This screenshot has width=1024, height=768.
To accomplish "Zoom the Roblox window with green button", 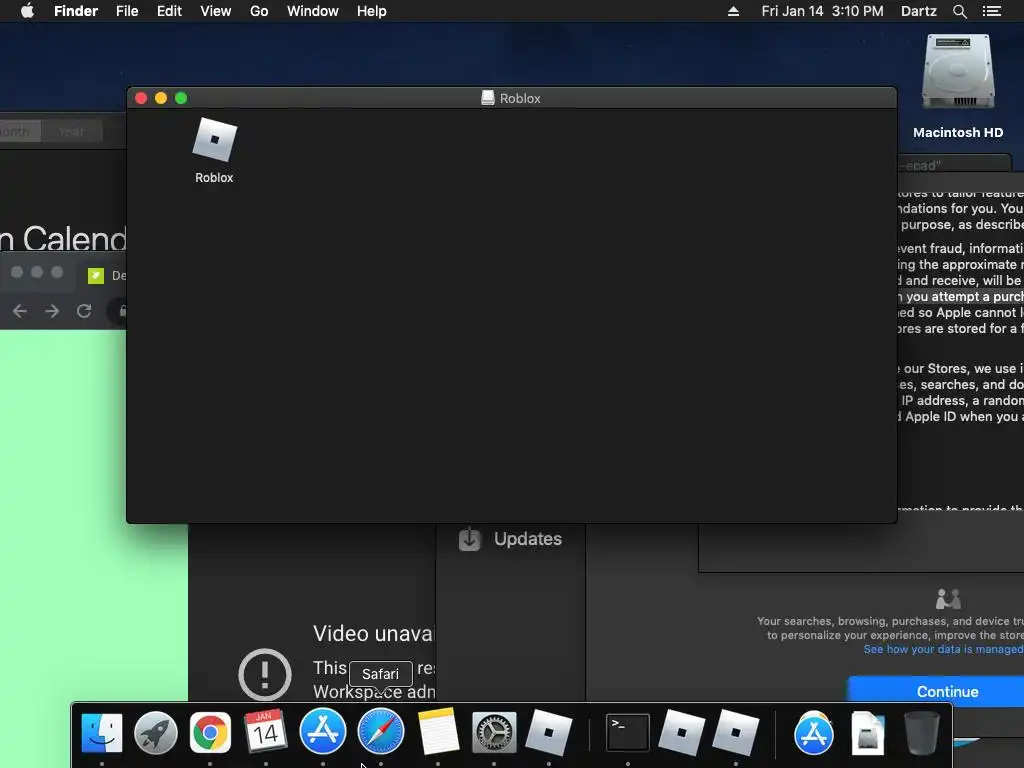I will pos(182,98).
